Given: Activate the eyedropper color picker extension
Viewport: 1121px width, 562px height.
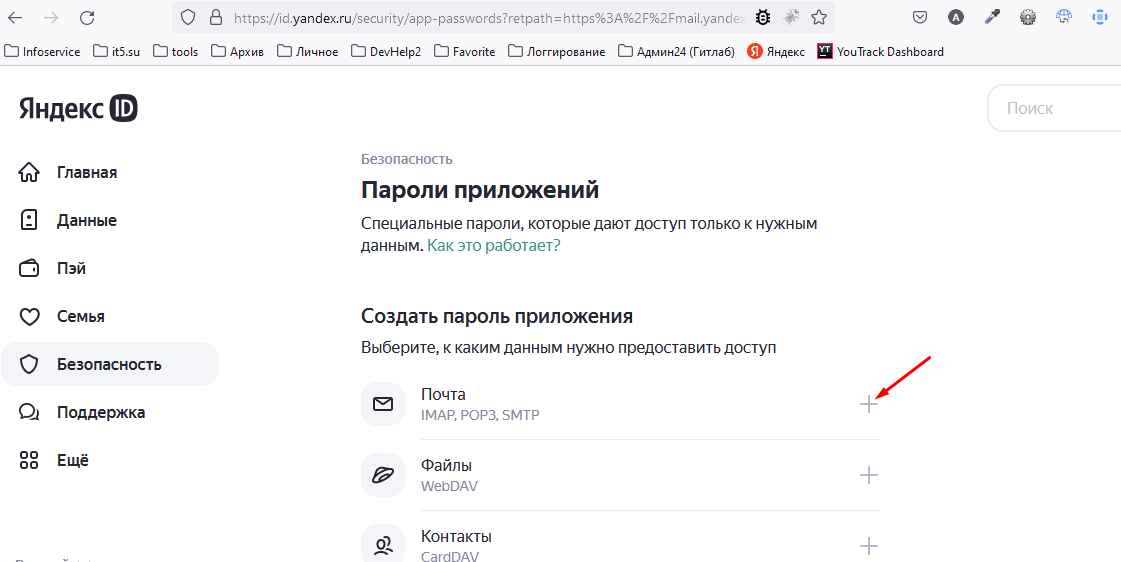Looking at the screenshot, I should tap(992, 17).
